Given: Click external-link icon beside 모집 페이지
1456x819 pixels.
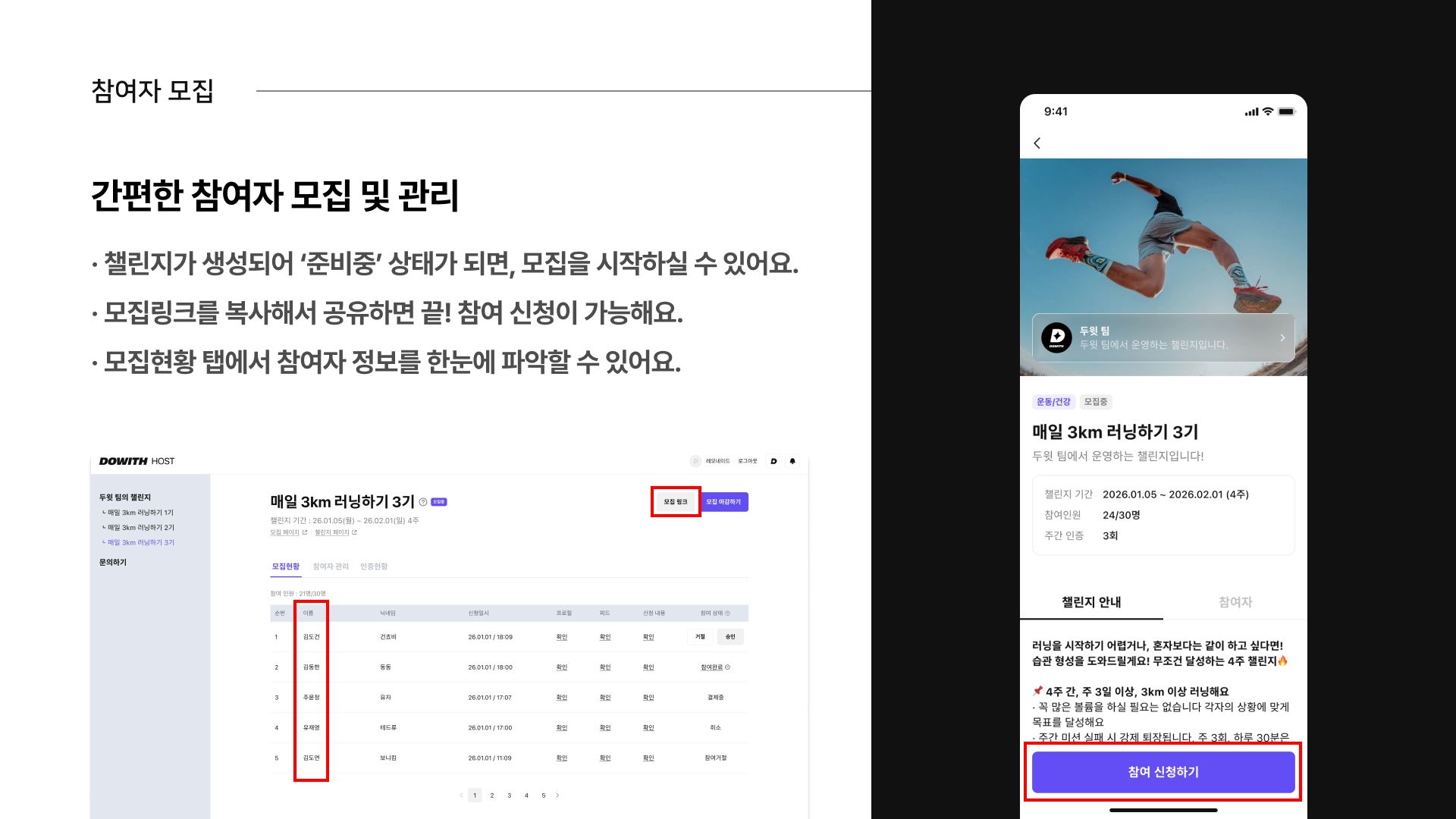Looking at the screenshot, I should [x=305, y=532].
